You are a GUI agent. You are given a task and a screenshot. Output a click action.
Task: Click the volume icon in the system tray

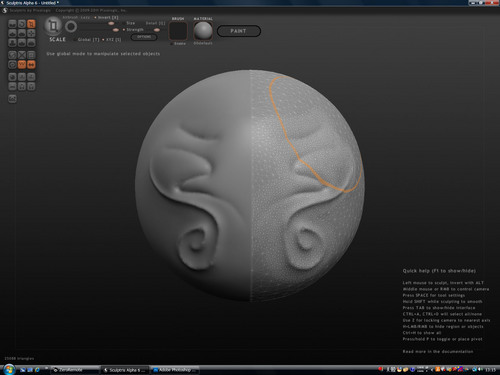480,369
